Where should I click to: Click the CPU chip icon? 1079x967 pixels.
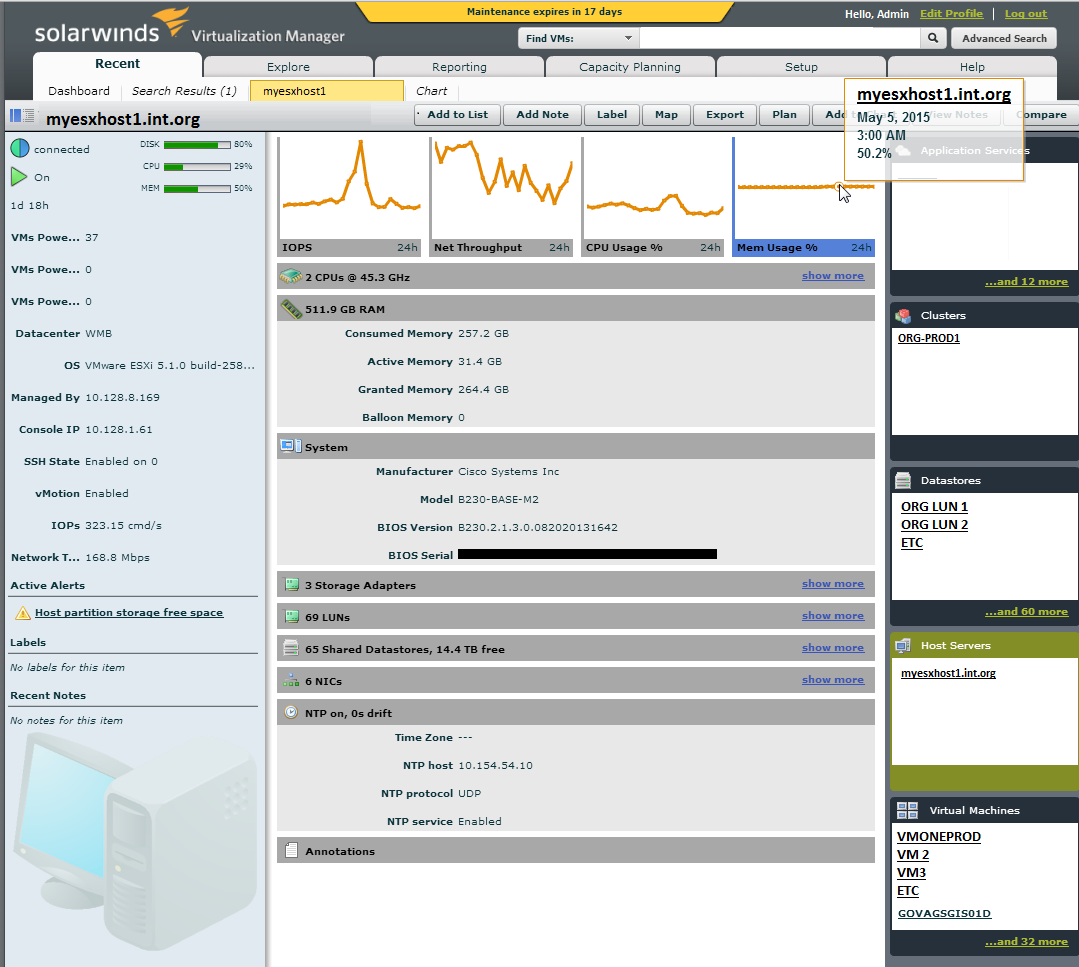[x=291, y=277]
